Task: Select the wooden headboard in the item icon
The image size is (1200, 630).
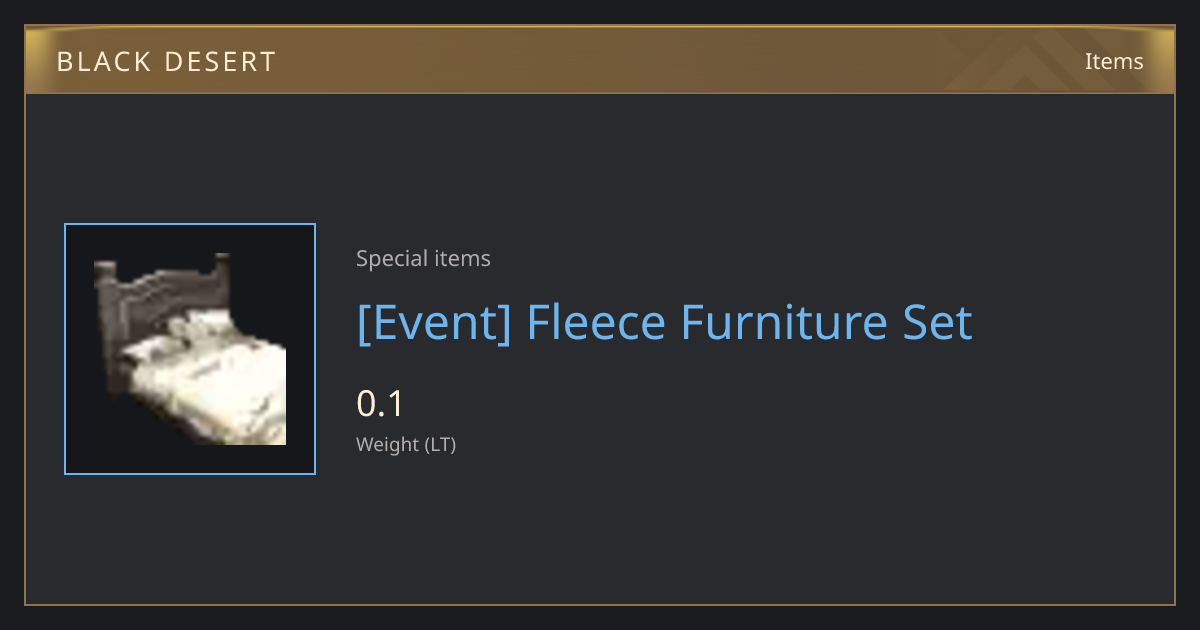Action: coord(160,296)
